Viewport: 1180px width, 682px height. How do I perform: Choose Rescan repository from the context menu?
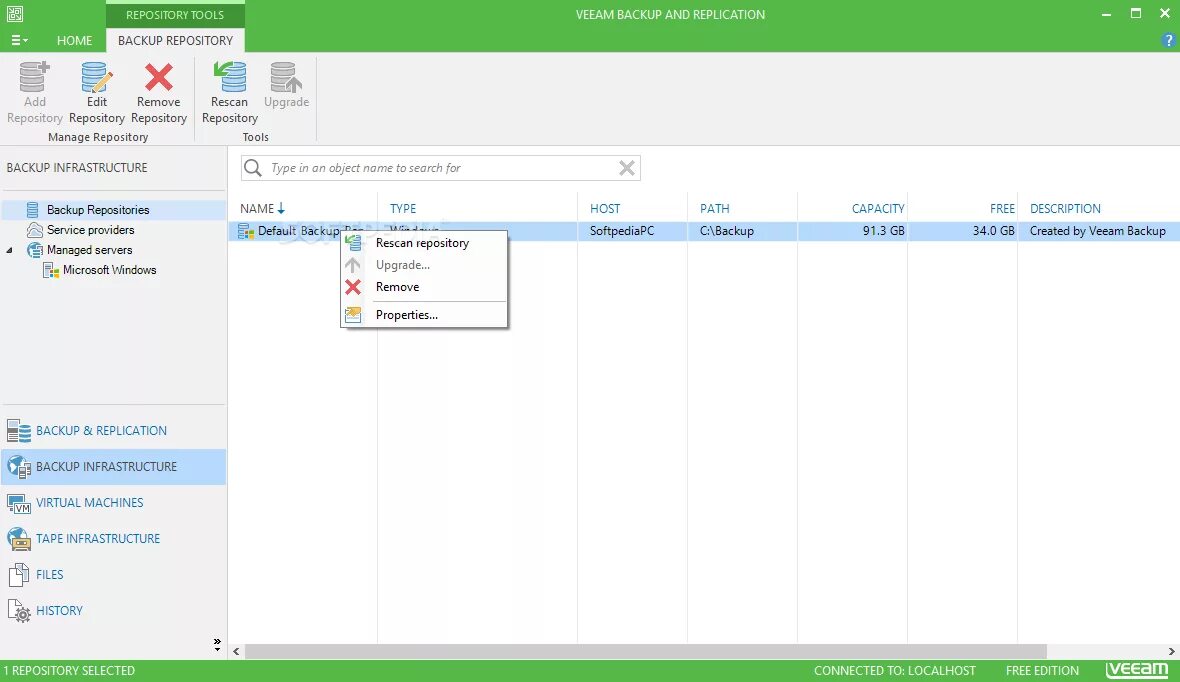tap(422, 243)
